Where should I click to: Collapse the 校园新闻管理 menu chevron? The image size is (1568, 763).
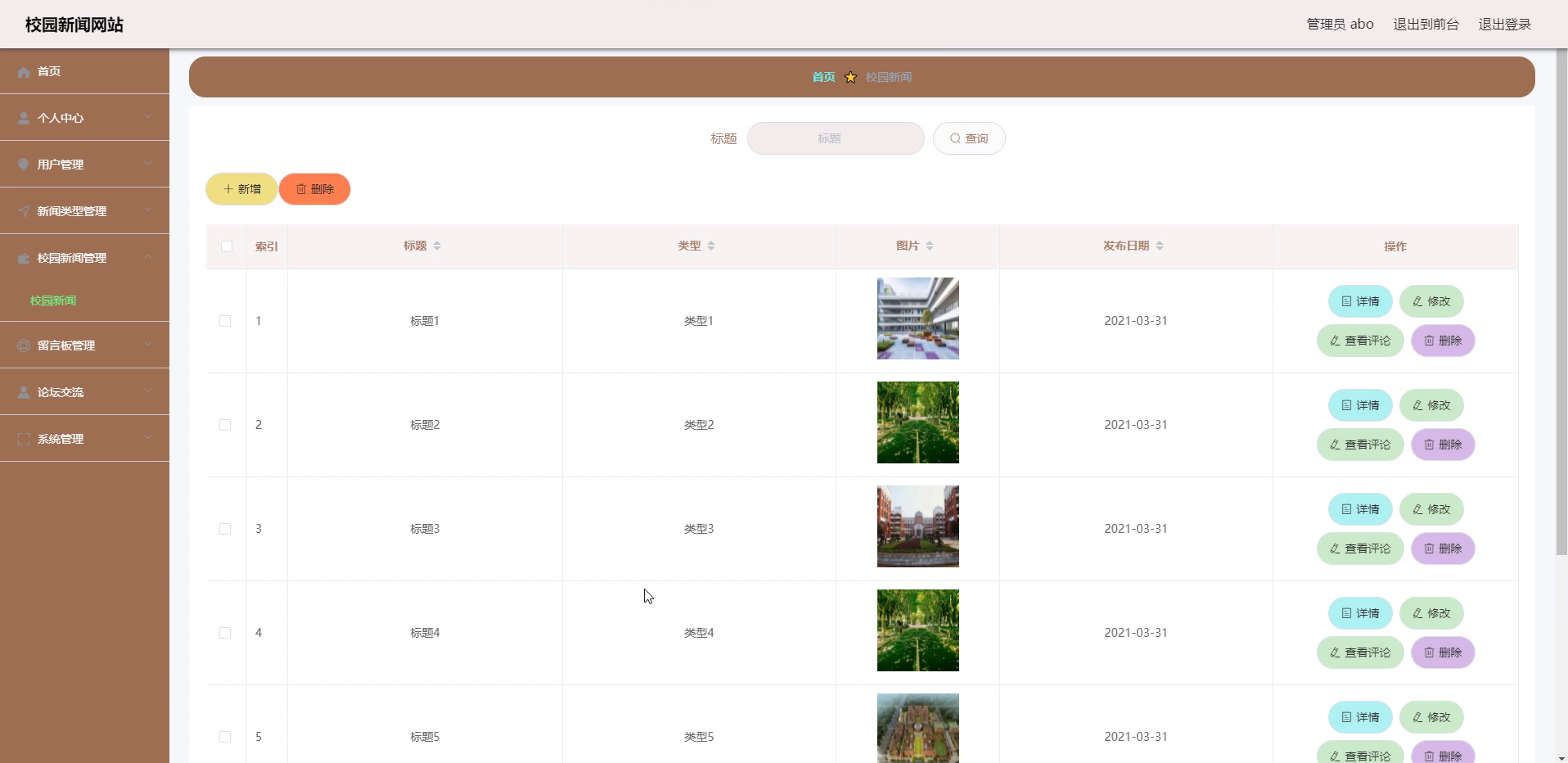pos(148,257)
